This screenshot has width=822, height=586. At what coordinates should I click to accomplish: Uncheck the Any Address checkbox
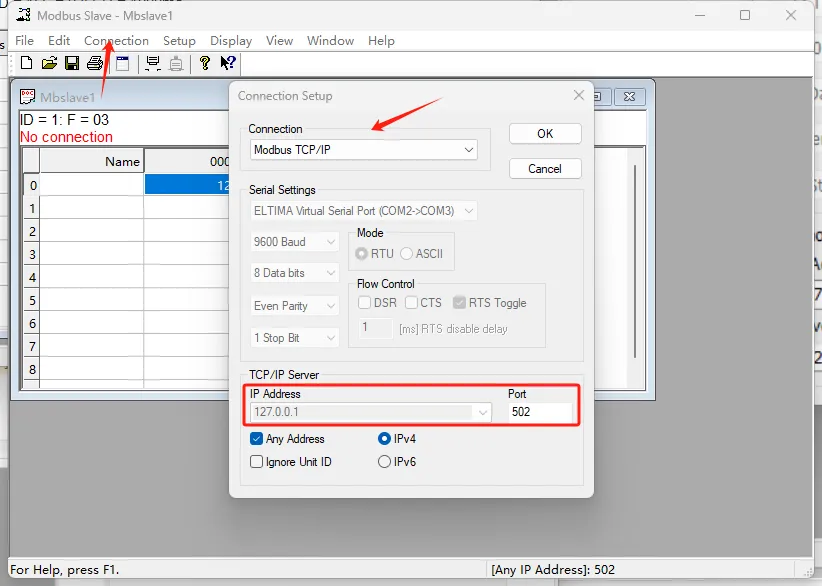(256, 439)
